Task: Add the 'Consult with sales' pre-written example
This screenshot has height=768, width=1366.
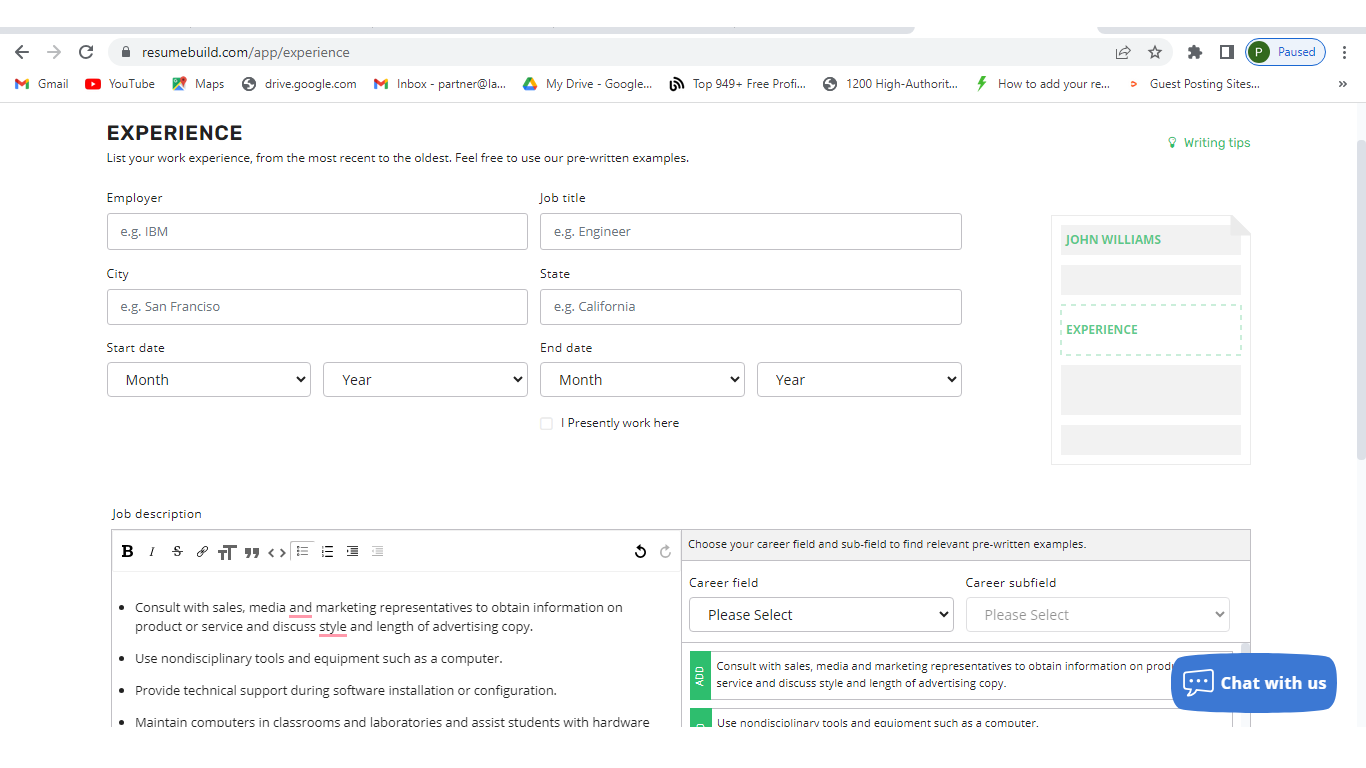Action: [700, 675]
